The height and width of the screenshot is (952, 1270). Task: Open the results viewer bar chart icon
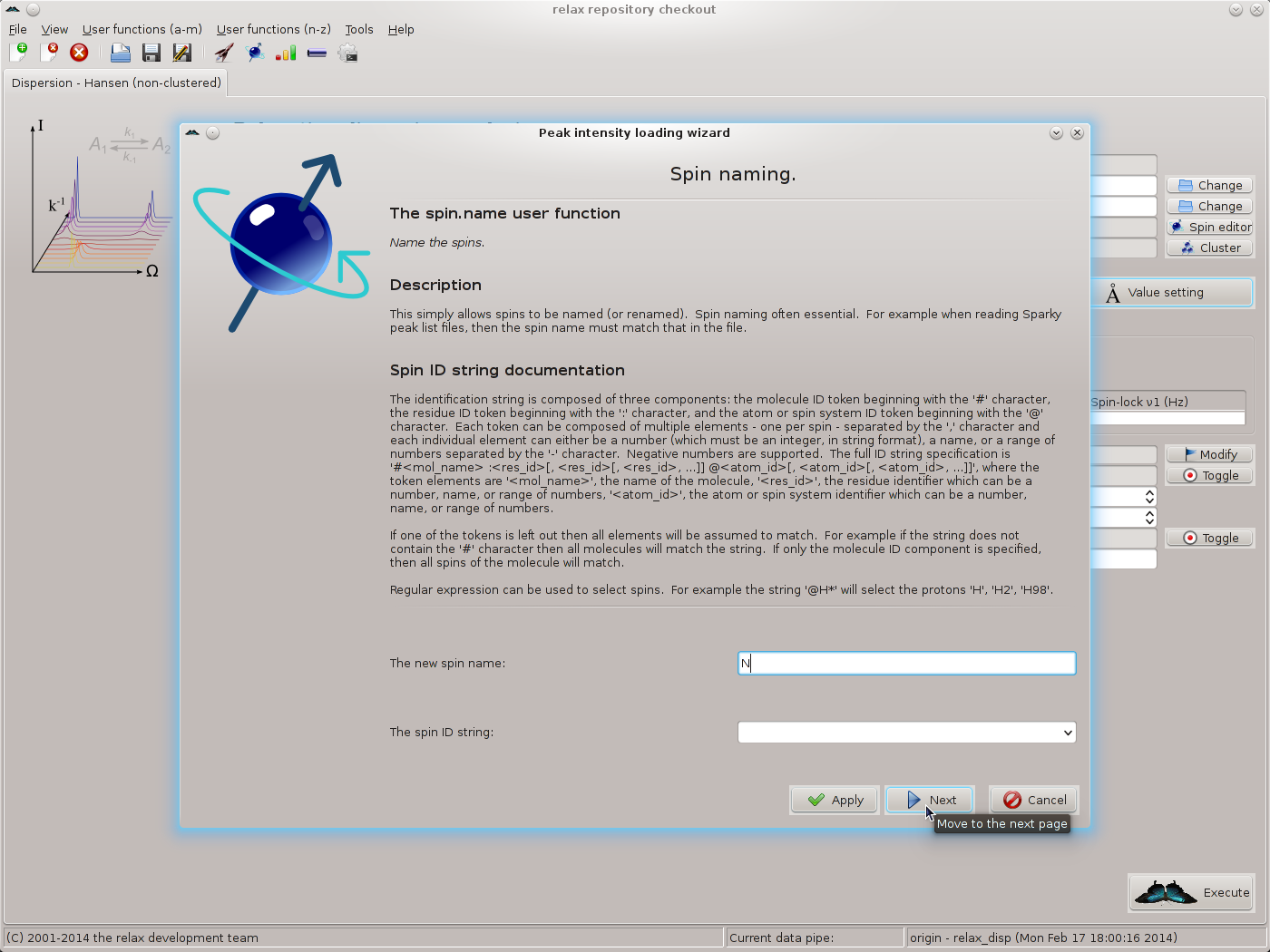click(x=286, y=53)
